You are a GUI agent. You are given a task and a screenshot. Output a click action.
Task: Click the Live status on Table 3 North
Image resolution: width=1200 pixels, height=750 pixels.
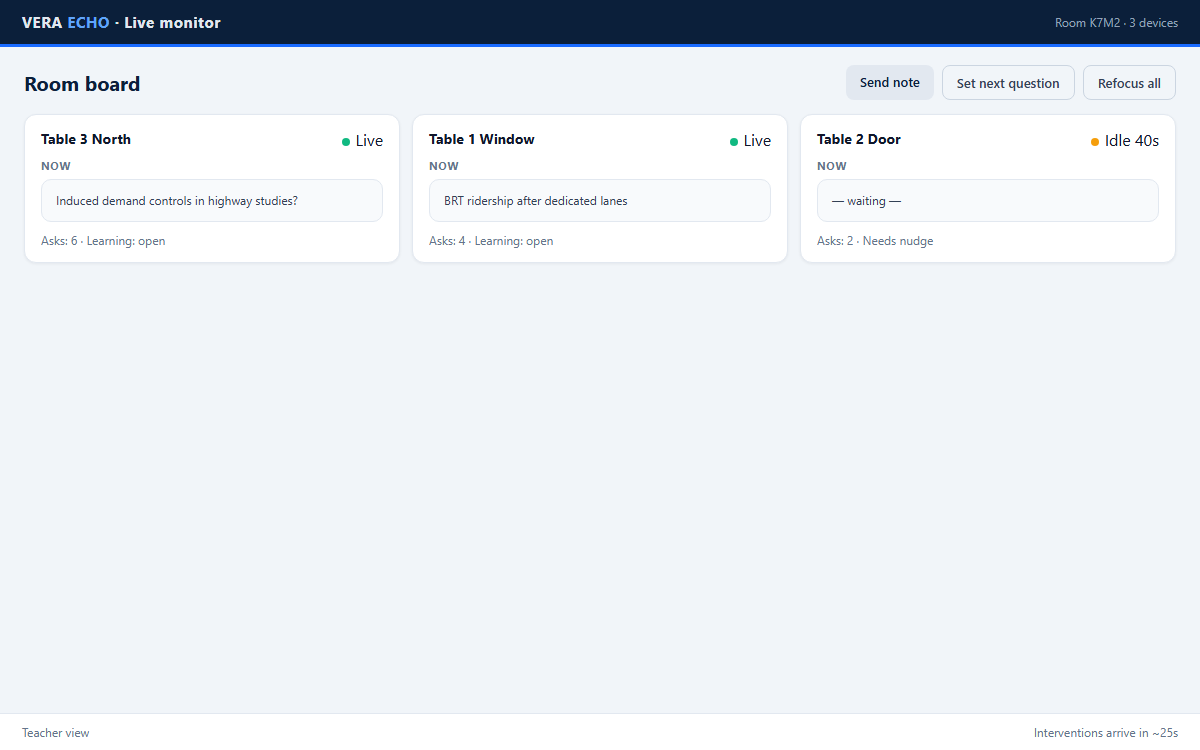(362, 141)
